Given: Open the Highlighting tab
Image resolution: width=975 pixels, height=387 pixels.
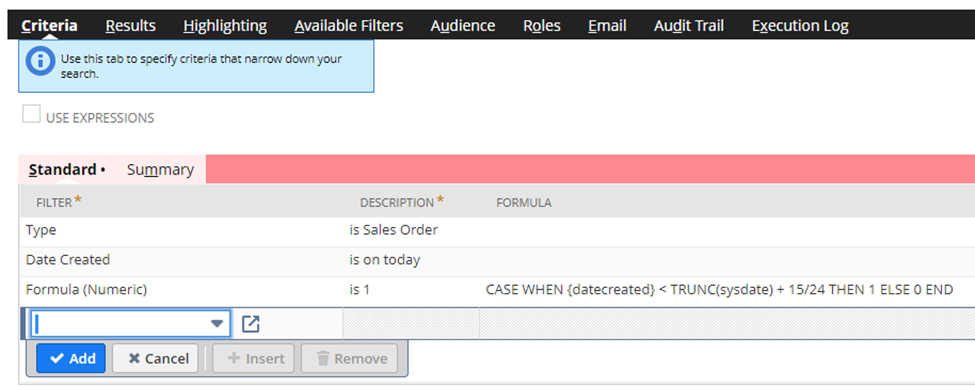Looking at the screenshot, I should (225, 26).
